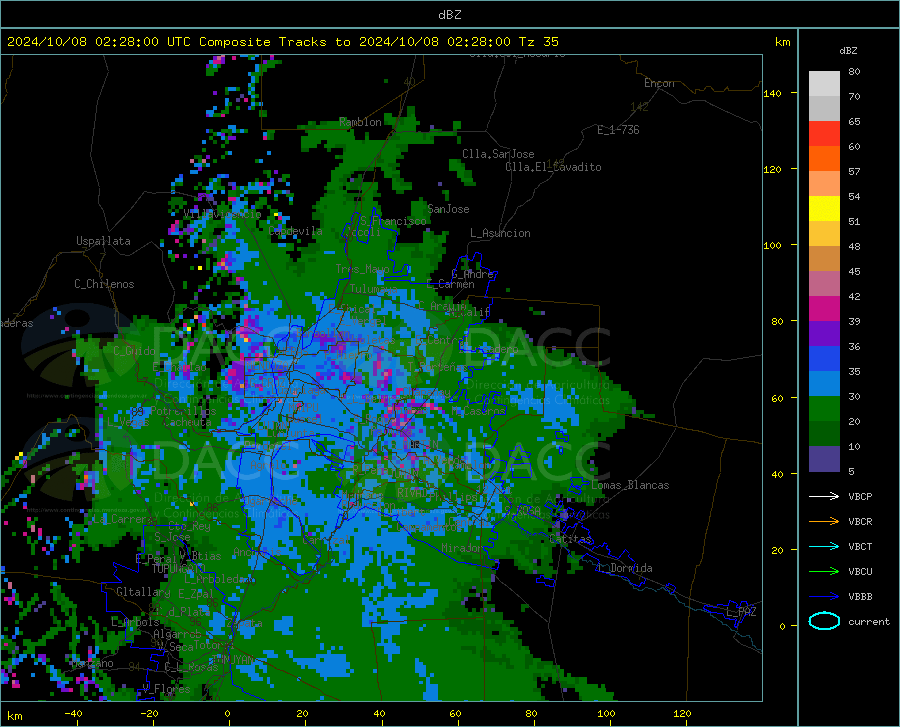Click the '-40' tick on bottom axis
Image resolution: width=900 pixels, height=727 pixels.
click(73, 713)
